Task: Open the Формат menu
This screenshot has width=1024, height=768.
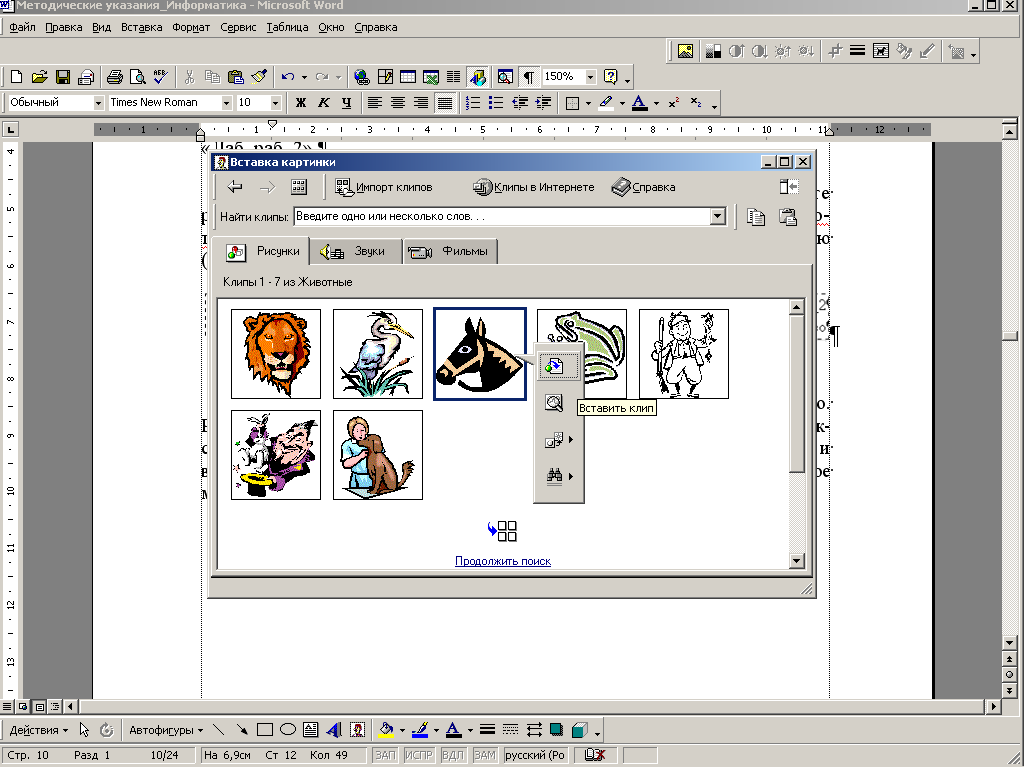Action: 191,27
